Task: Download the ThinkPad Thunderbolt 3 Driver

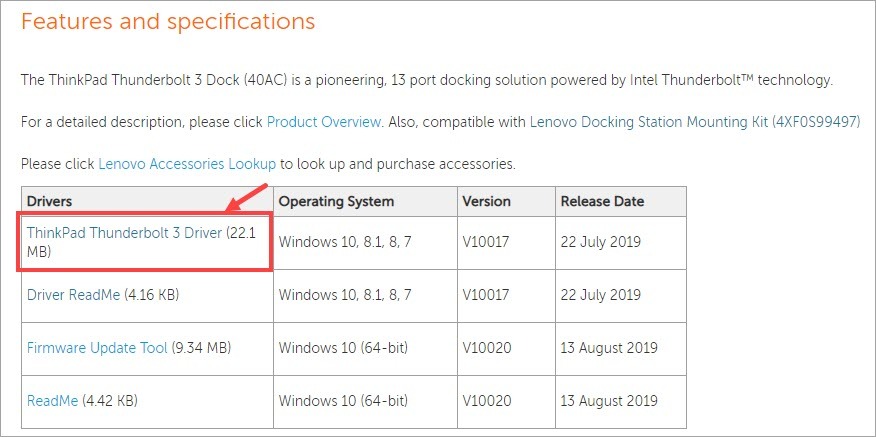Action: point(124,232)
